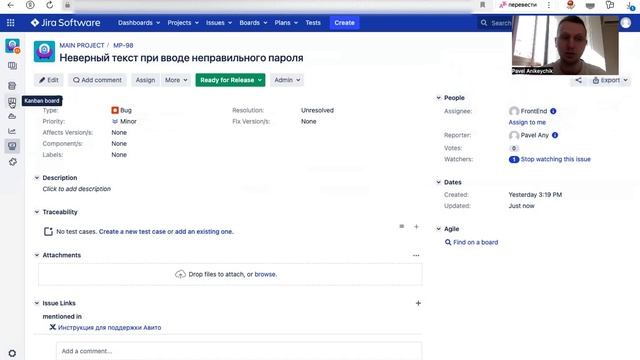Collapse the Issue Links section
Viewport: 640px width, 360px height.
click(37, 303)
